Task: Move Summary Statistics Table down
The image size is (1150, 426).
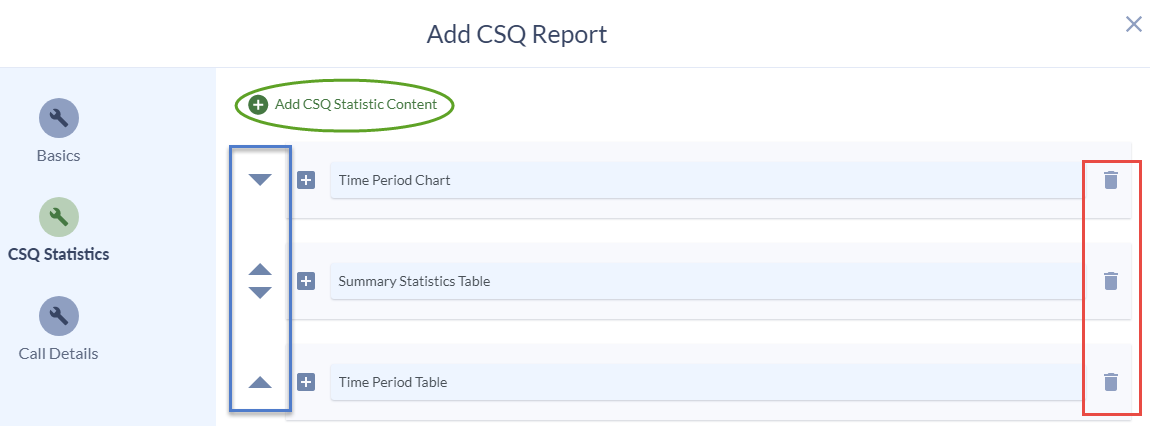Action: click(260, 293)
